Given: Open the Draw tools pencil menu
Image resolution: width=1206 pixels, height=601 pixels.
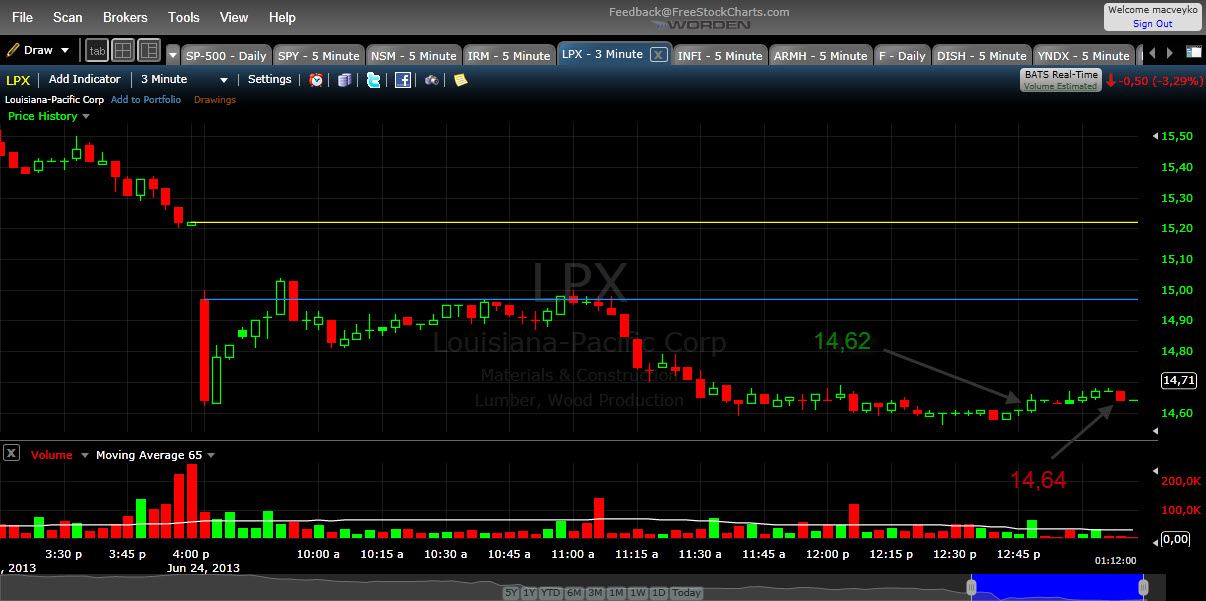Looking at the screenshot, I should (38, 50).
